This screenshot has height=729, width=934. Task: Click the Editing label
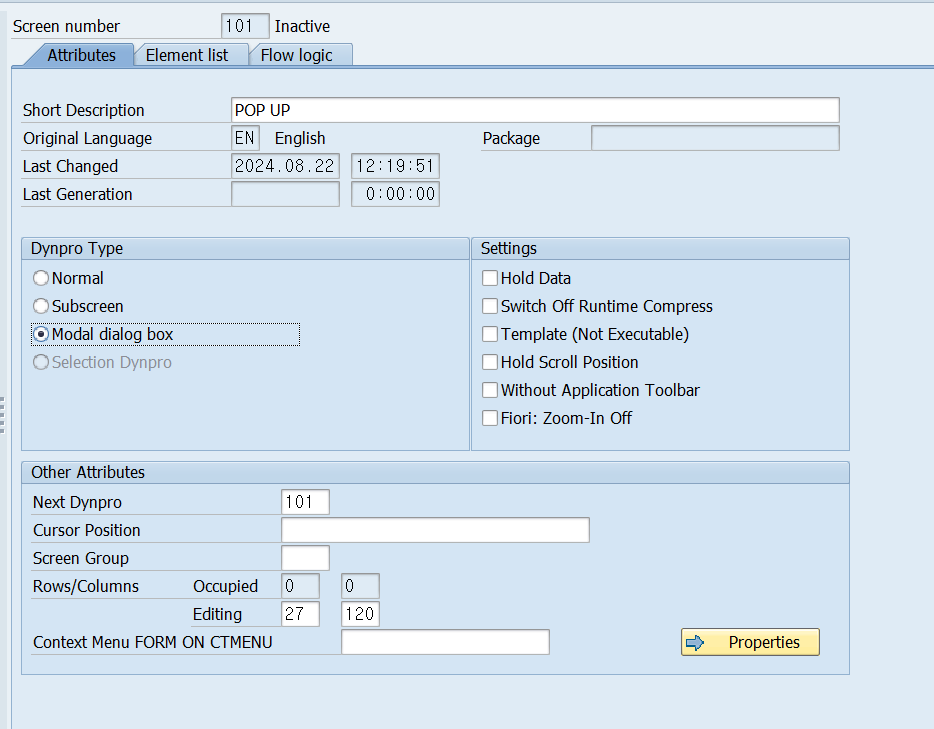tap(217, 614)
